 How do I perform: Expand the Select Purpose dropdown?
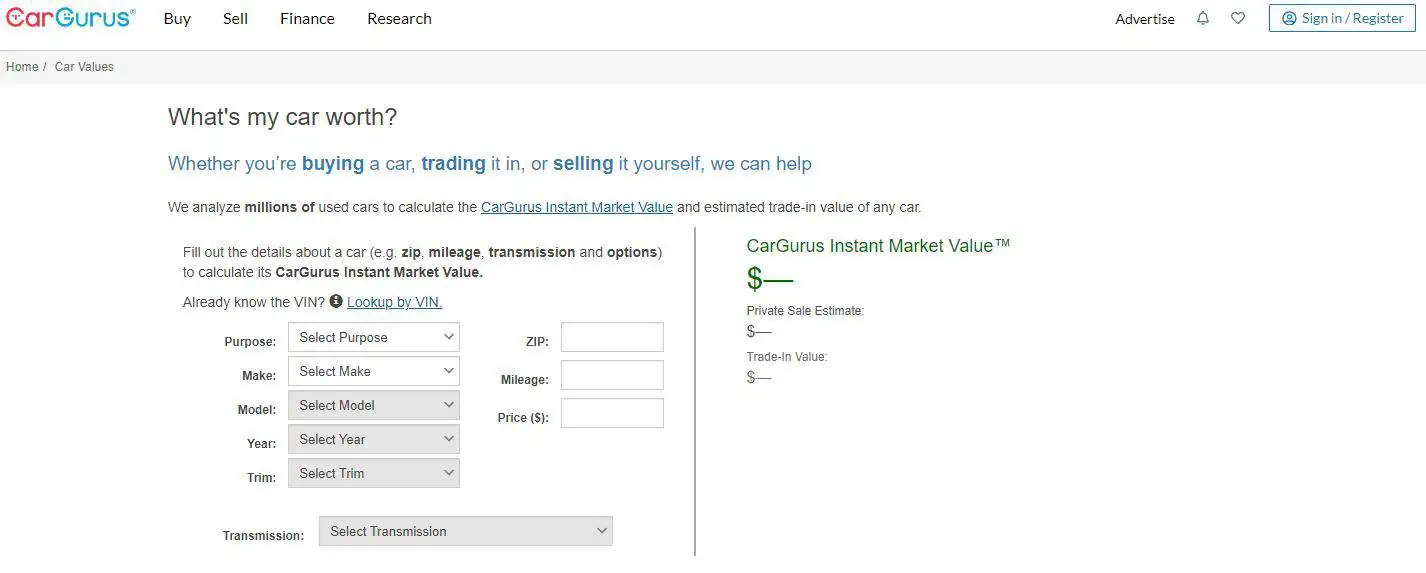click(x=374, y=337)
